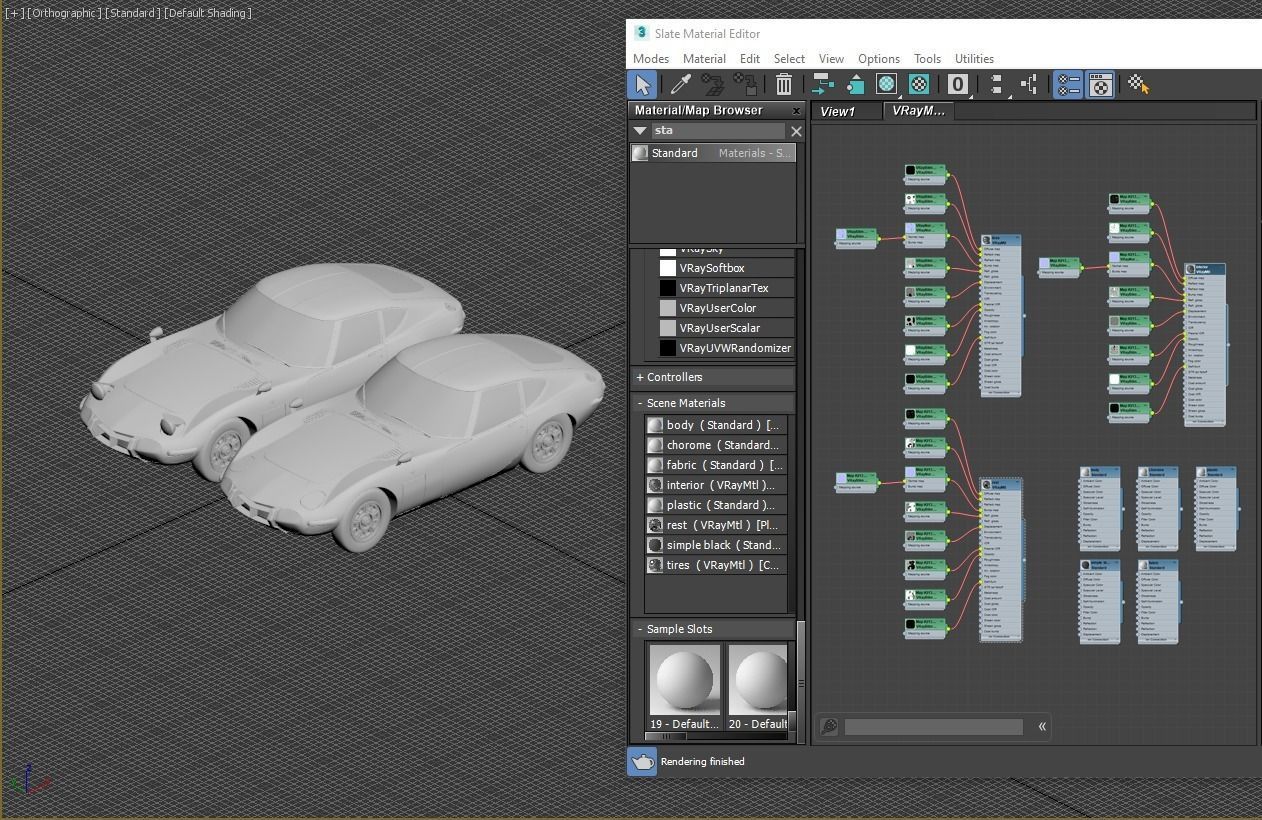This screenshot has height=820, width=1262.
Task: Select simple black scene material
Action: 716,545
